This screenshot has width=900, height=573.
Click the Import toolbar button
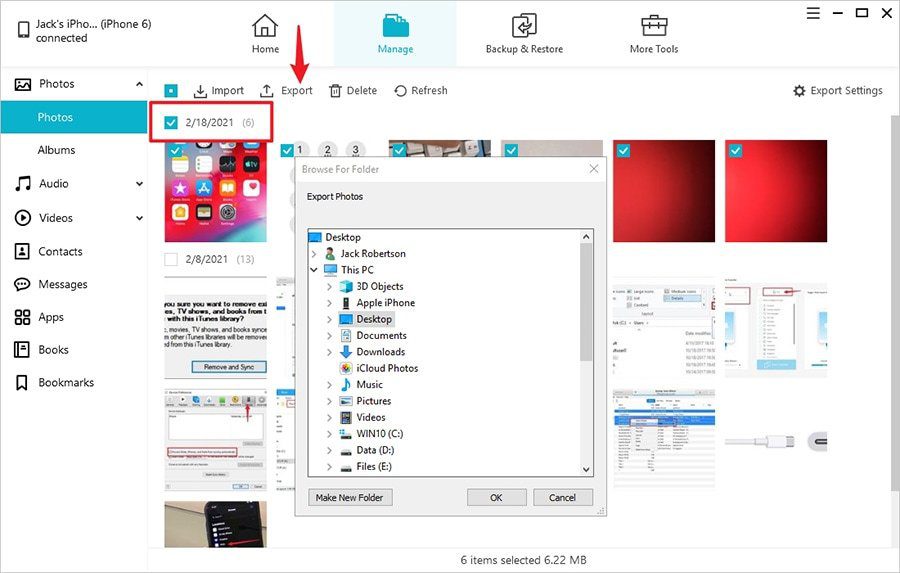pos(219,91)
